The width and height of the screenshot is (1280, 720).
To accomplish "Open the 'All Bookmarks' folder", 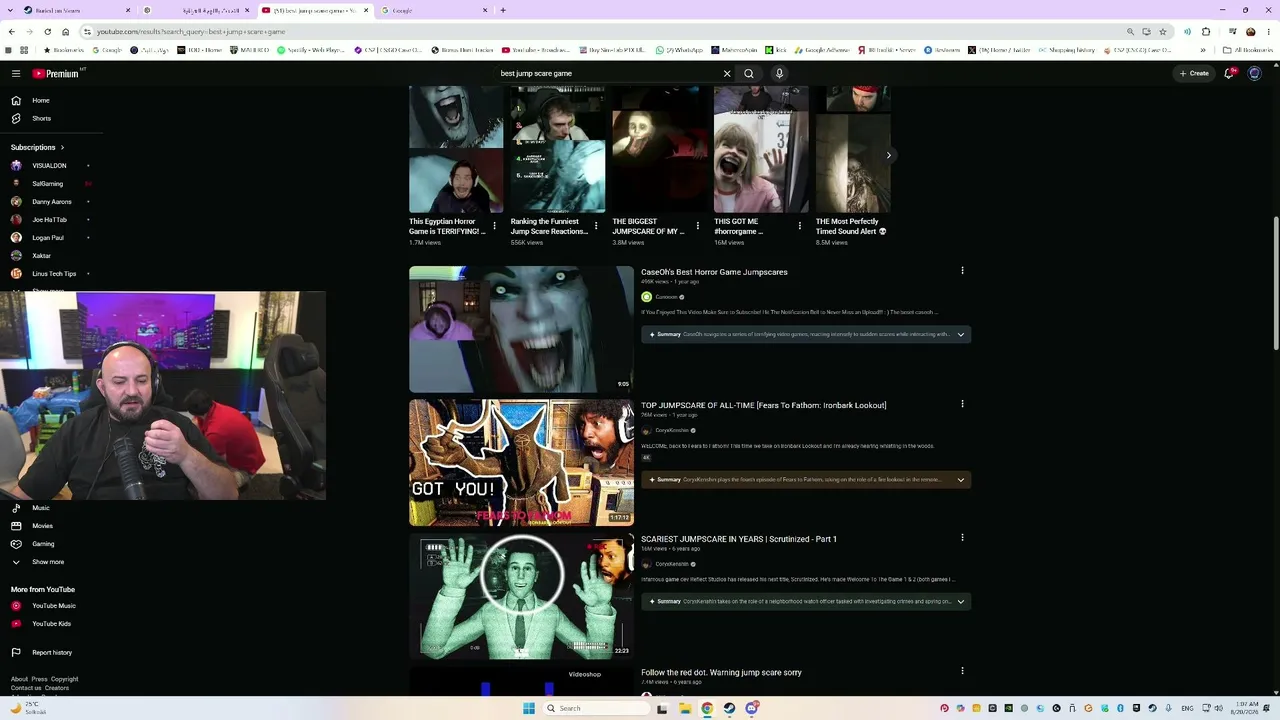I will [1249, 50].
